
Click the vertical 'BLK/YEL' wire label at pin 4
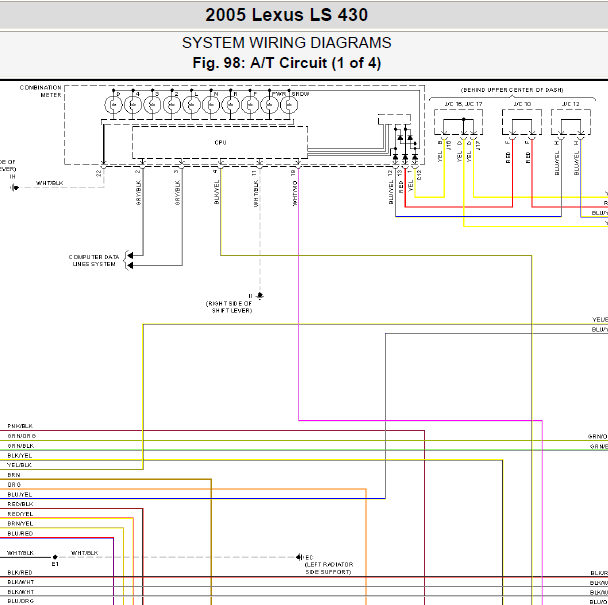(217, 192)
